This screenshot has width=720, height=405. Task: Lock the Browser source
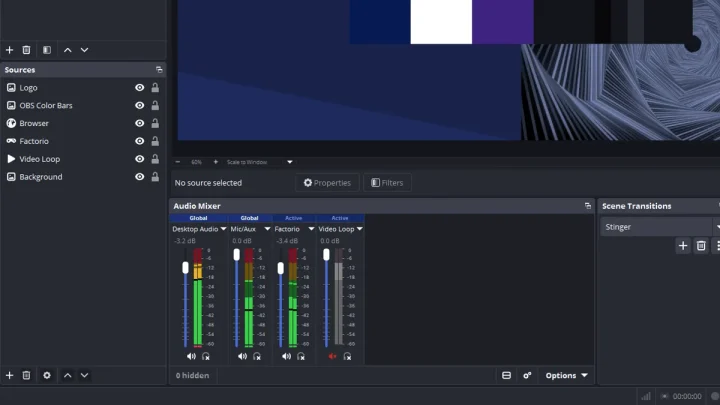coord(155,124)
